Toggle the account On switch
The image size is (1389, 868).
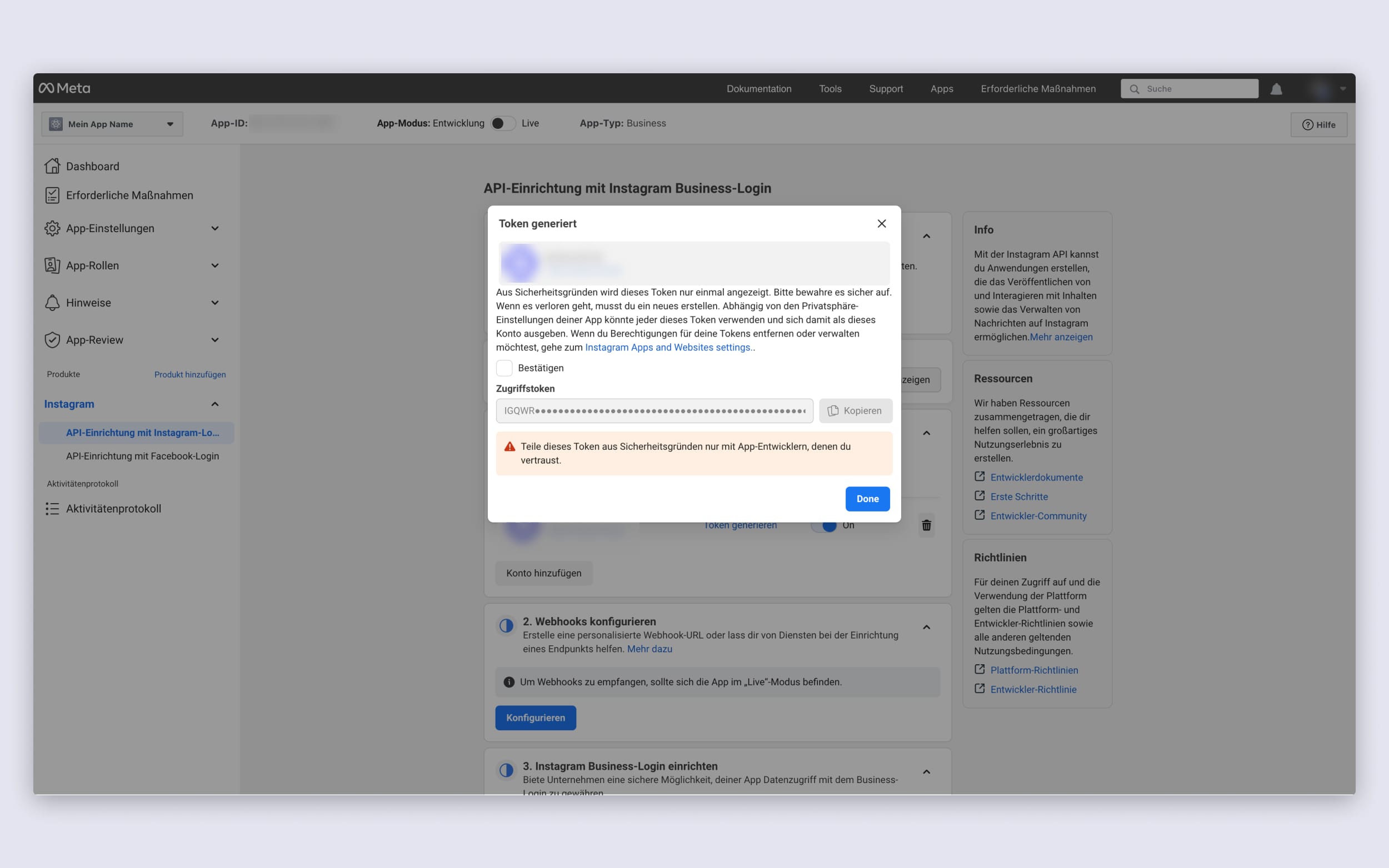click(x=823, y=525)
